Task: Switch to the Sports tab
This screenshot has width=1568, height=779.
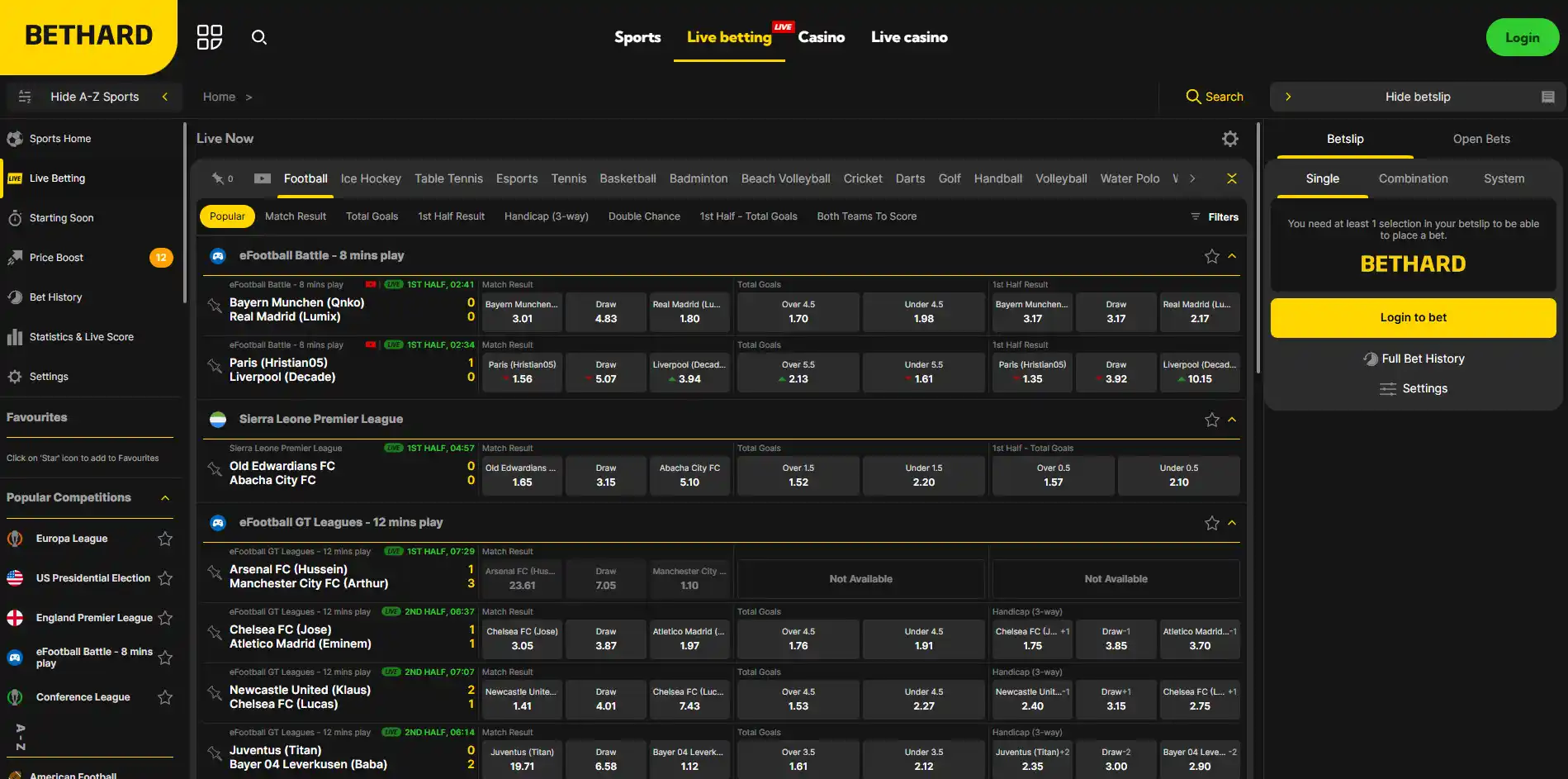Action: click(x=637, y=37)
